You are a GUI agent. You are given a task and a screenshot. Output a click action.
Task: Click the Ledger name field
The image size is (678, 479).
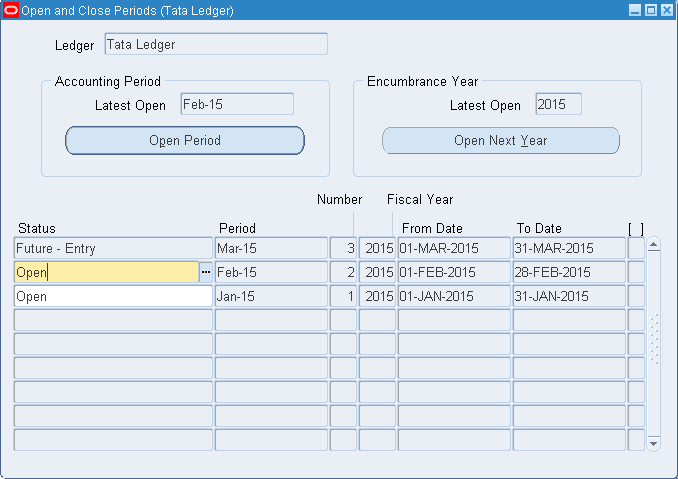(215, 45)
